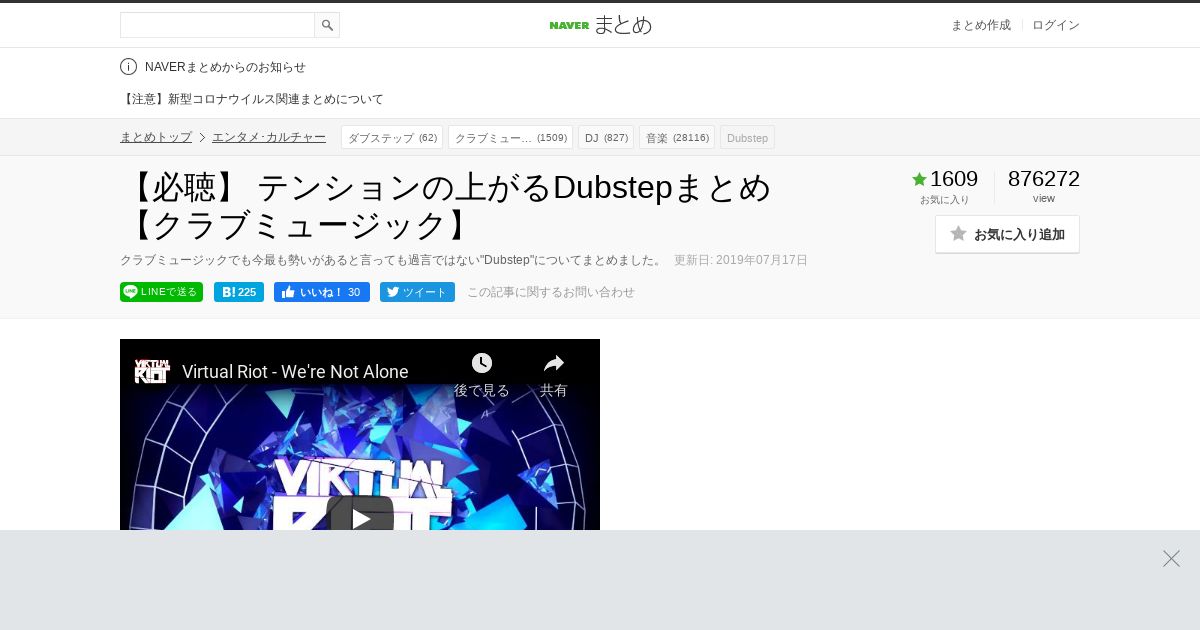This screenshot has height=630, width=1200.
Task: Click the Virtual Riot channel avatar icon
Action: pyautogui.click(x=152, y=371)
